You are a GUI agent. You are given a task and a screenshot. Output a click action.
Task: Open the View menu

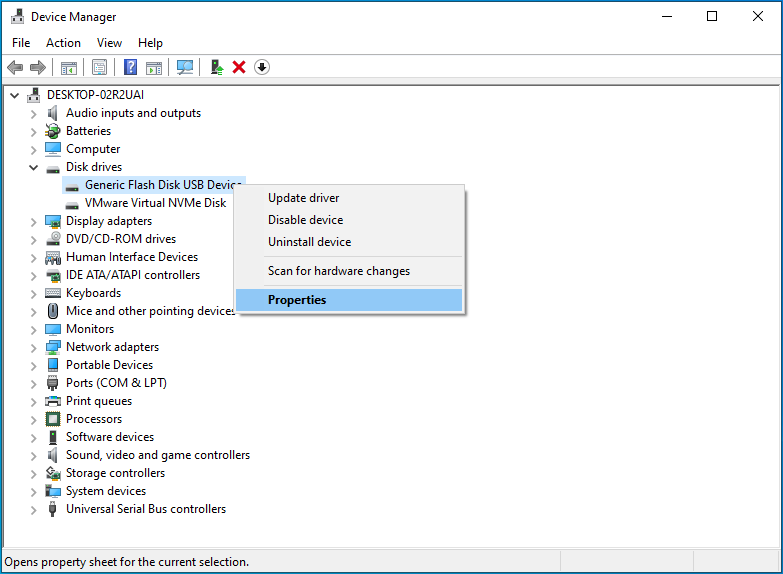click(109, 43)
